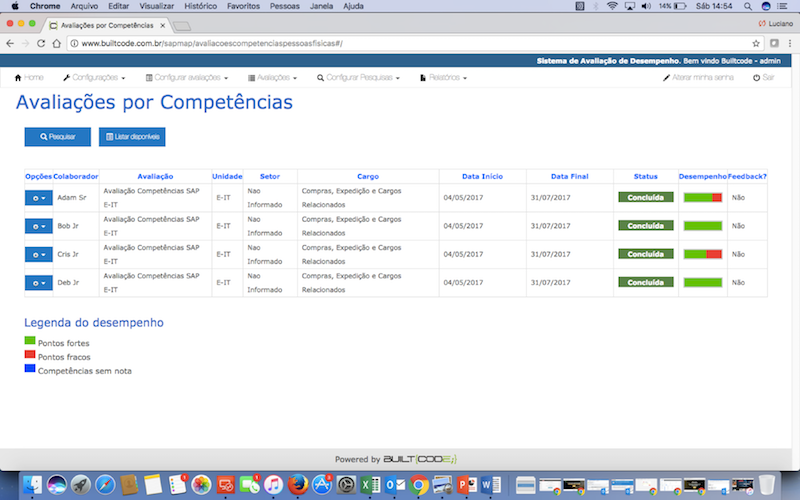Click the browser back arrow

click(x=10, y=43)
